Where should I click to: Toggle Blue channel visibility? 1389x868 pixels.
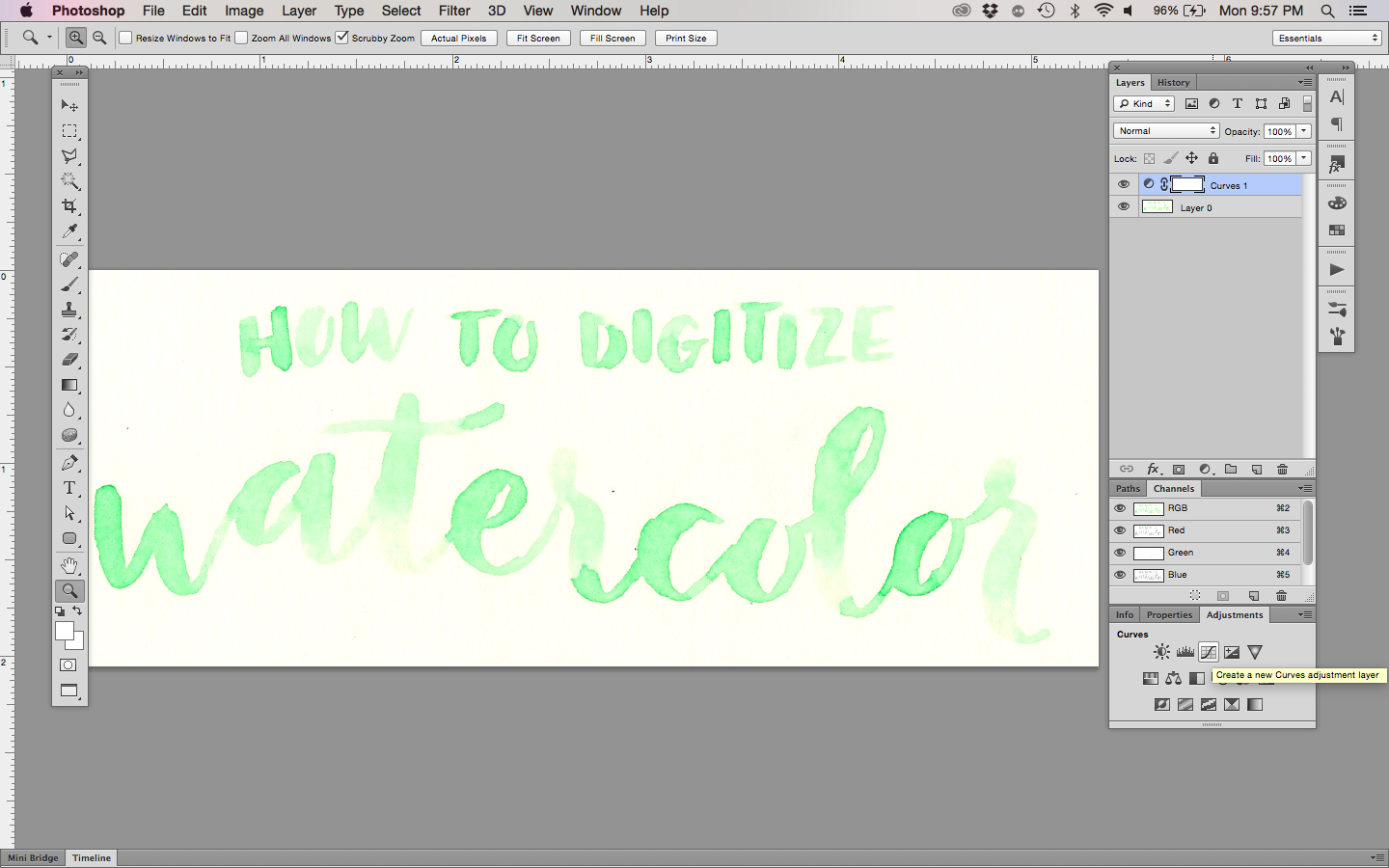coord(1120,575)
